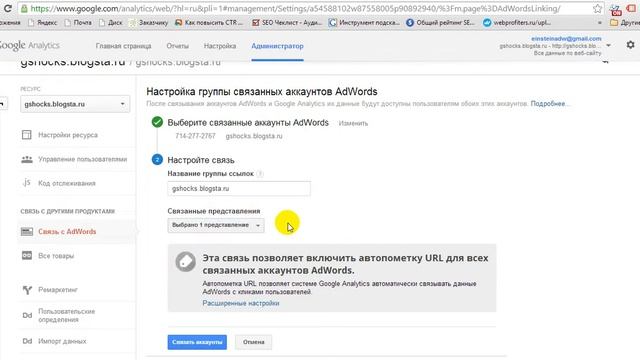This screenshot has height=360, width=640.
Task: Open Управление пользователями in sidebar
Action: click(82, 159)
